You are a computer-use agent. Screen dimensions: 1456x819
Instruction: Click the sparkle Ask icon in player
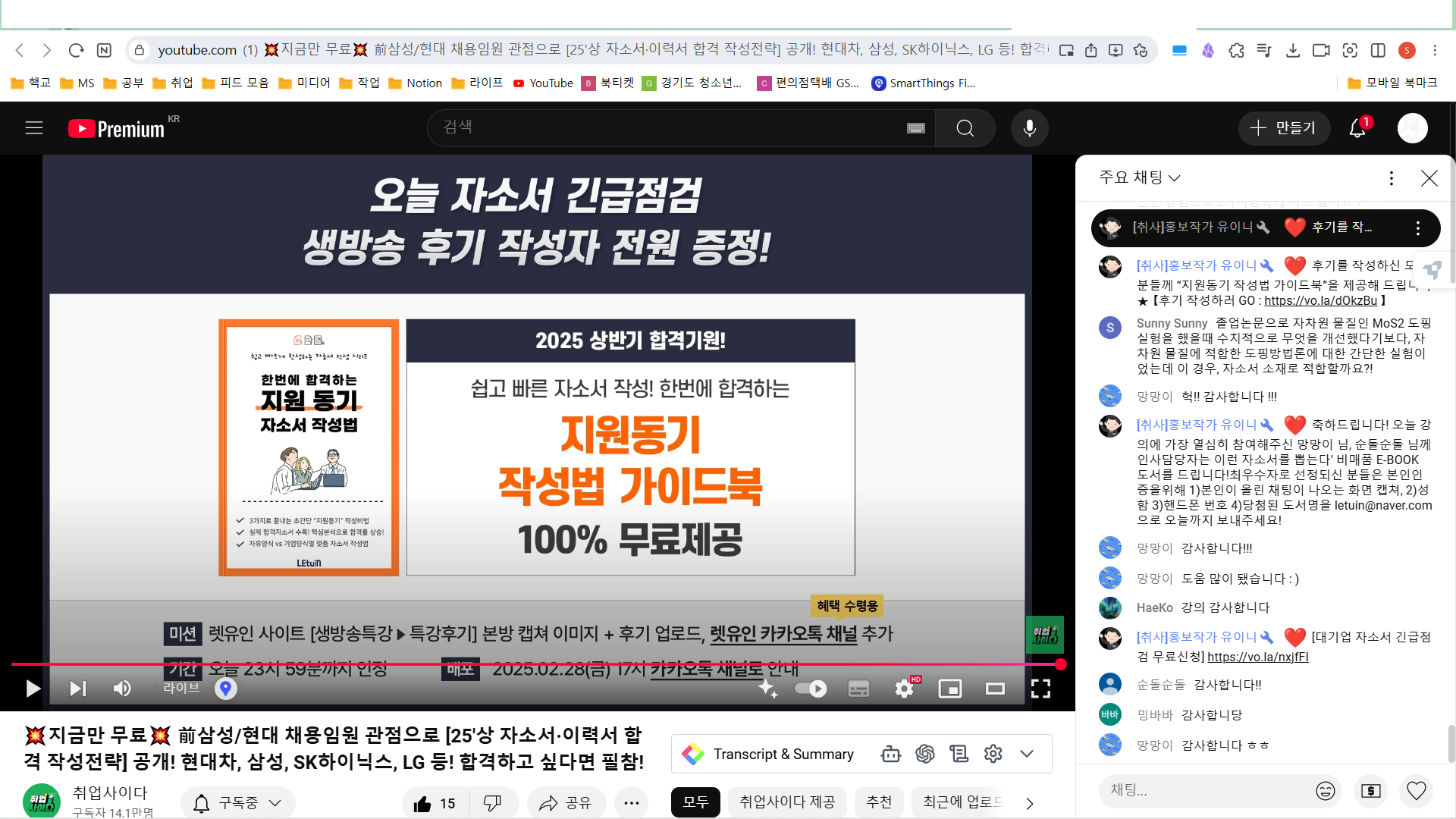pos(767,689)
